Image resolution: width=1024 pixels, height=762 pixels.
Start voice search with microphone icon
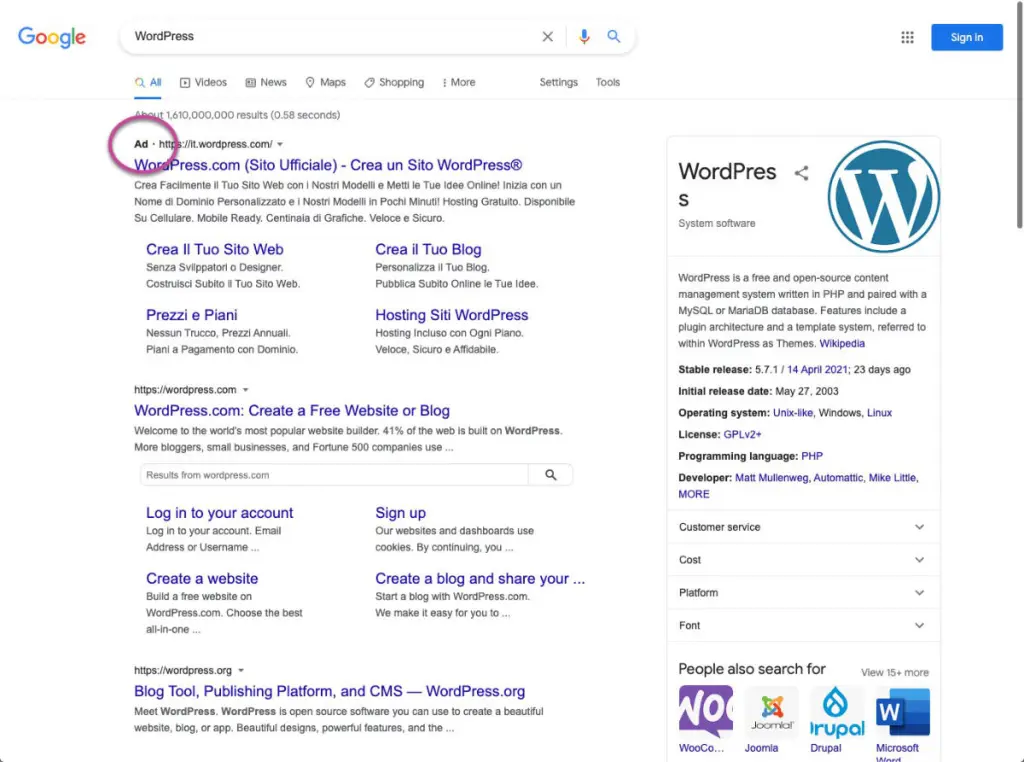coord(584,37)
